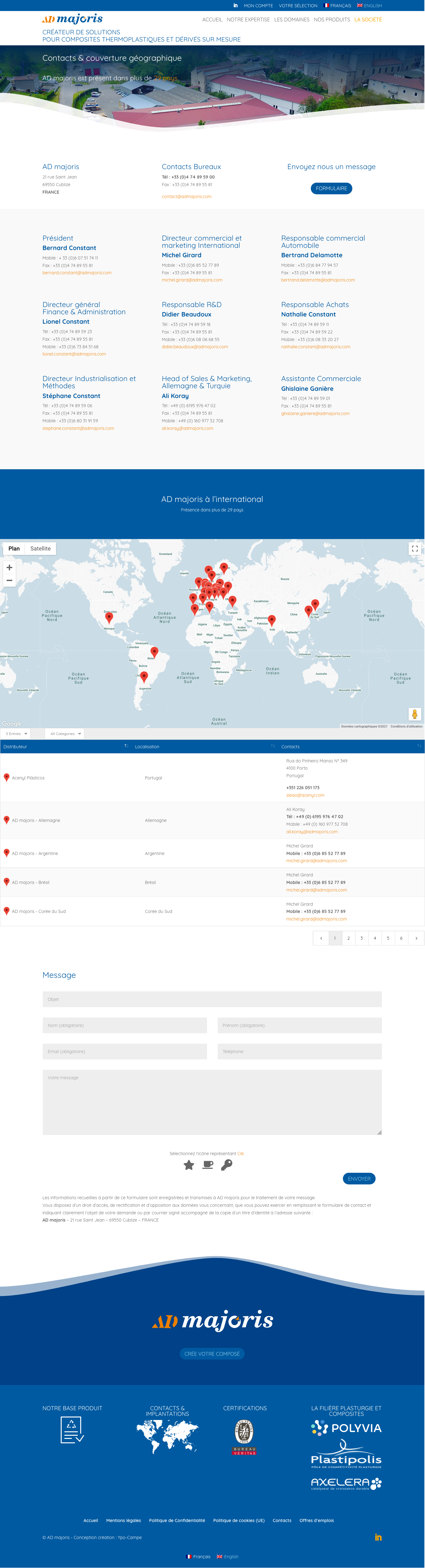425x1568 pixels.
Task: Open pagination page 6
Action: tap(401, 938)
